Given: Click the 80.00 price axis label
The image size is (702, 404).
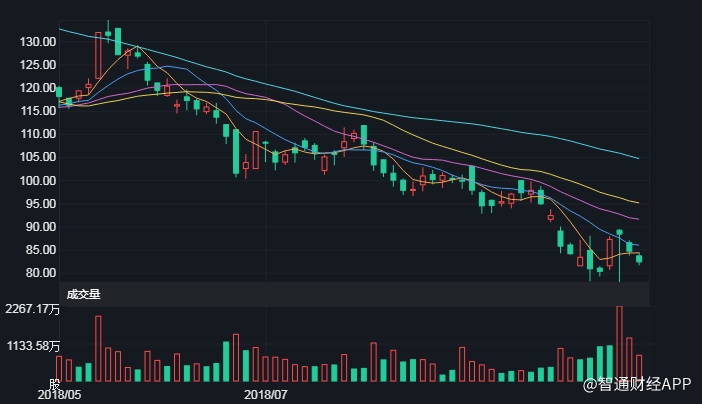Looking at the screenshot, I should pyautogui.click(x=36, y=273).
